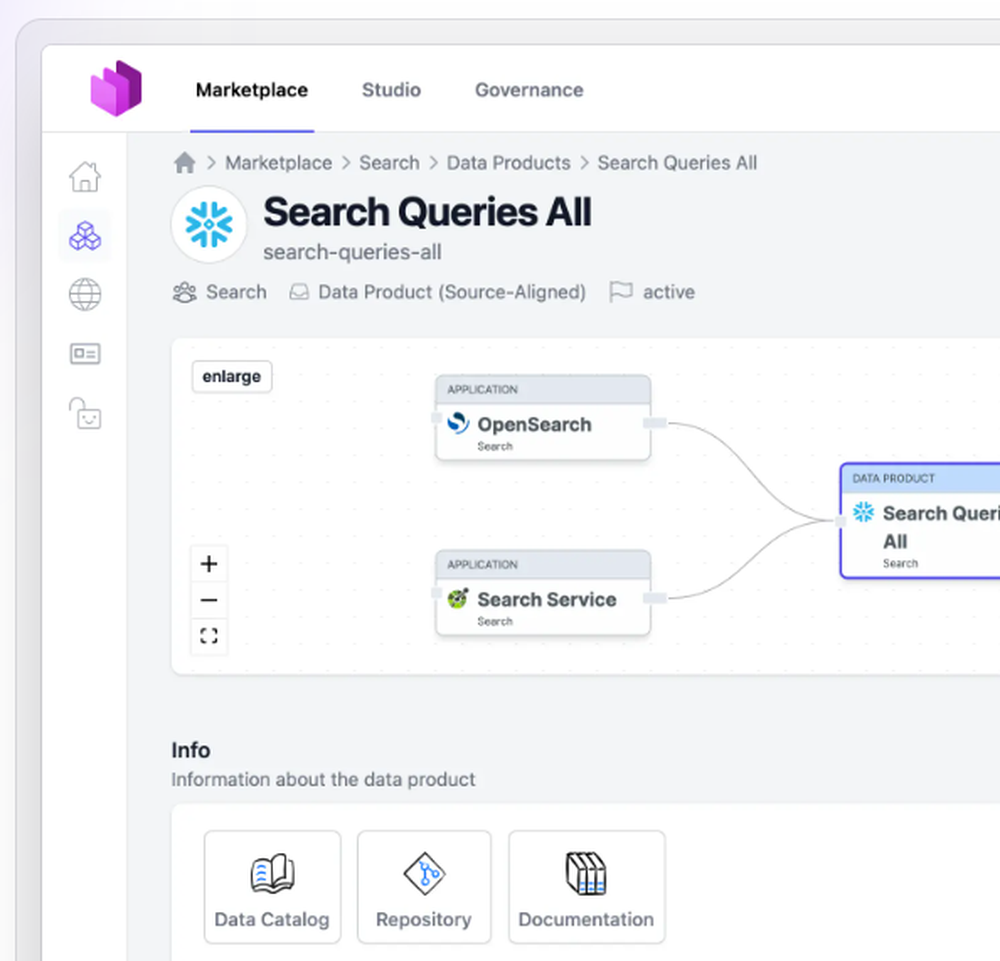The width and height of the screenshot is (1000, 961).
Task: Click the Search Queries All page title
Action: (x=427, y=212)
